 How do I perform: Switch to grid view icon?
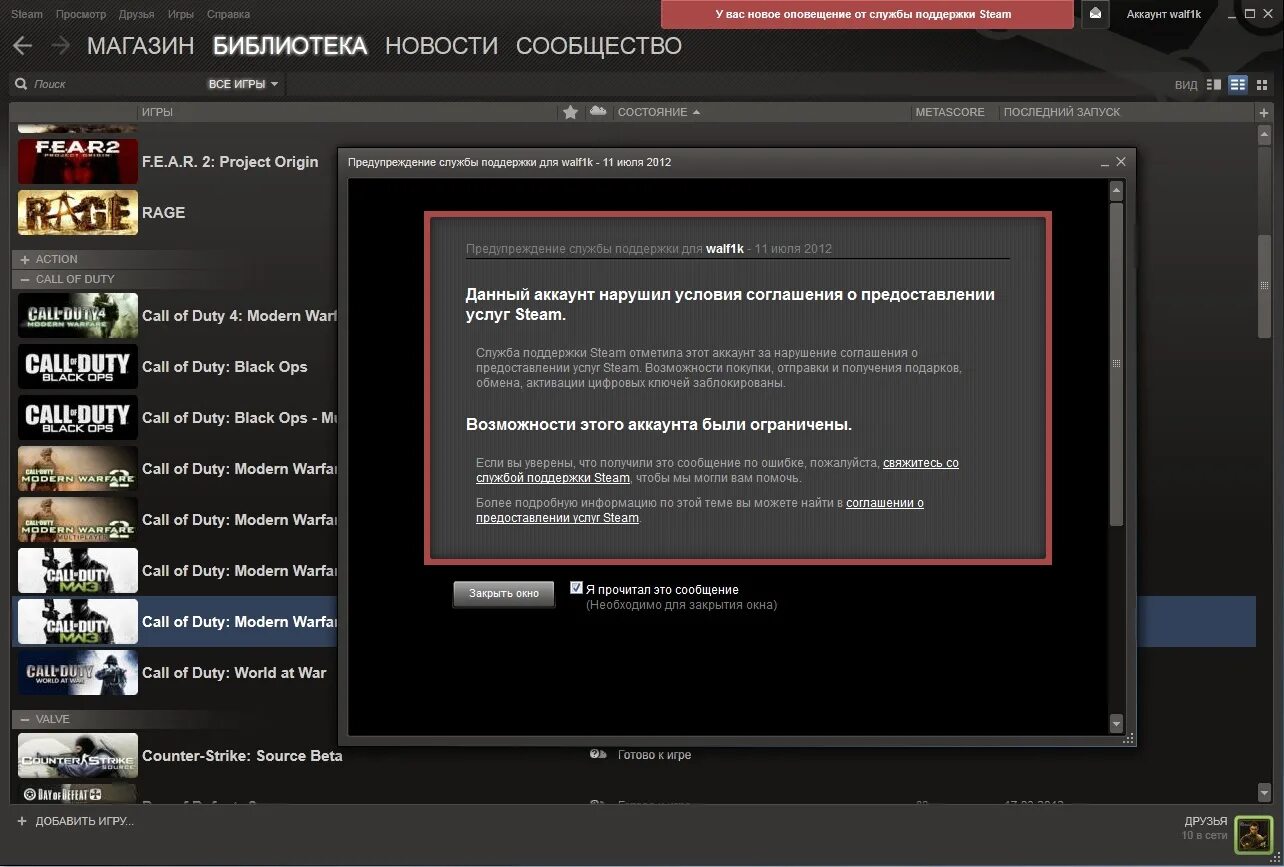pyautogui.click(x=1263, y=85)
